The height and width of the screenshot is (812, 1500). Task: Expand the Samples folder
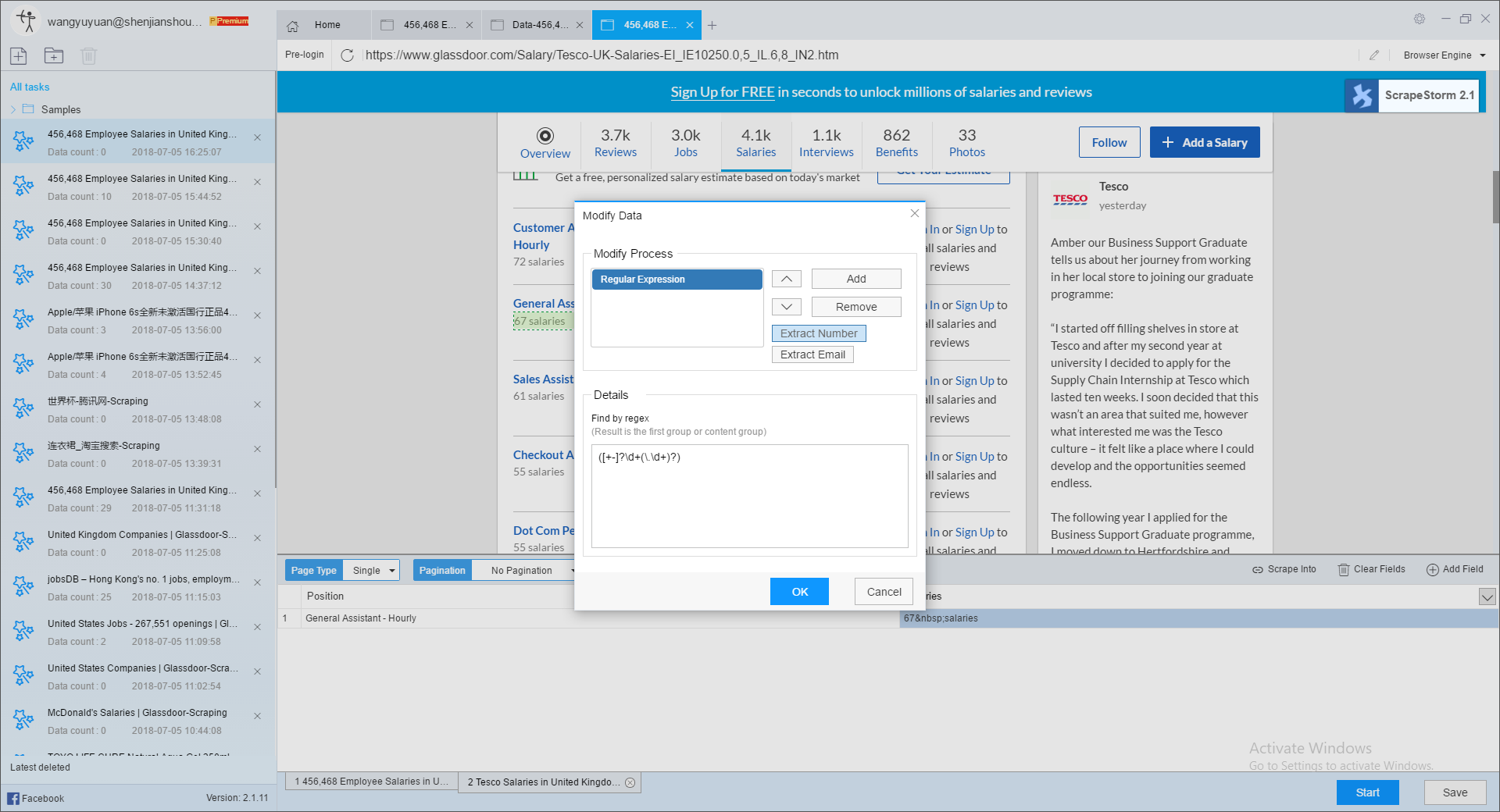click(x=13, y=109)
